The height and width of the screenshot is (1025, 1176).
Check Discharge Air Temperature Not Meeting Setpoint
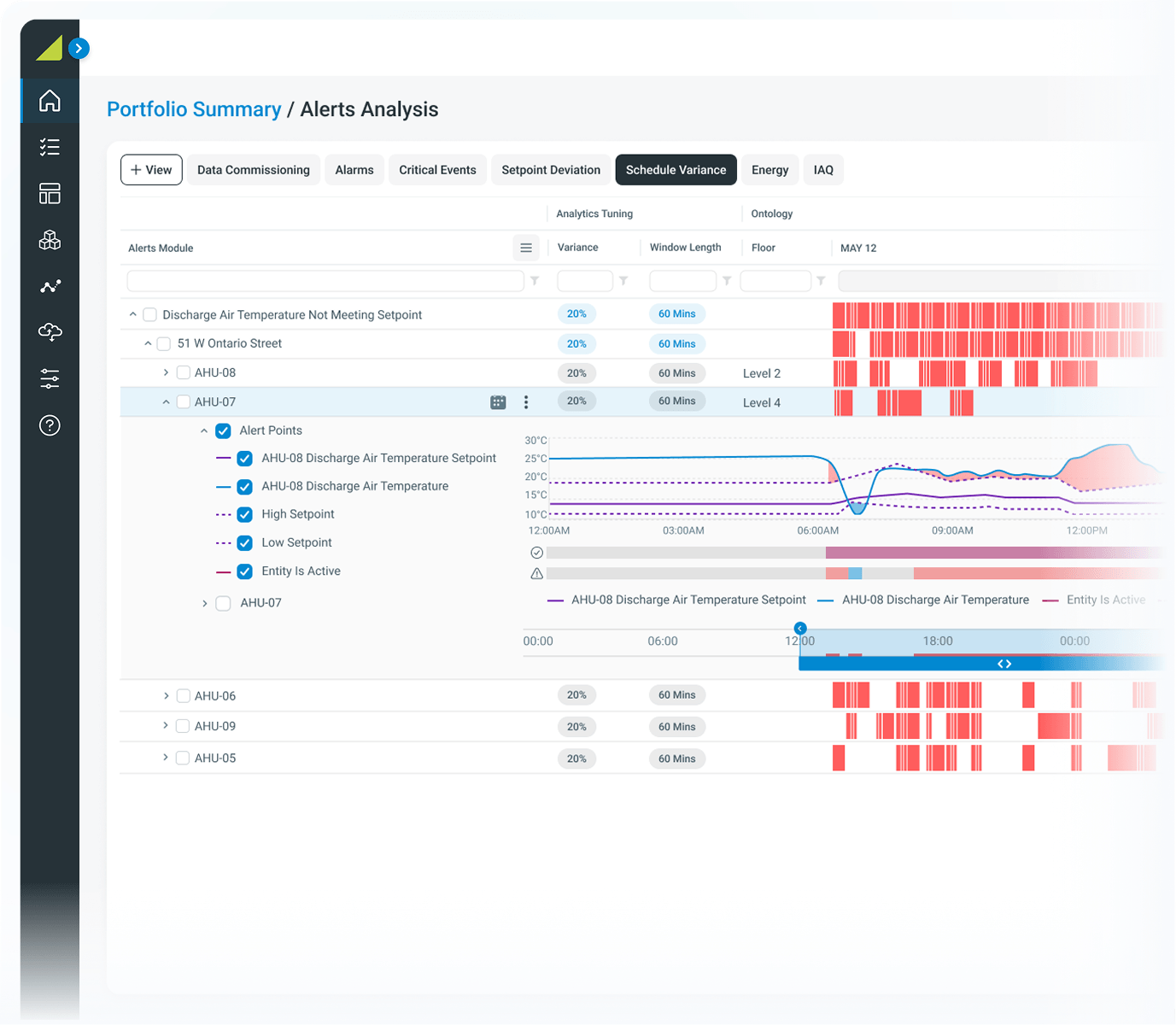pyautogui.click(x=149, y=315)
